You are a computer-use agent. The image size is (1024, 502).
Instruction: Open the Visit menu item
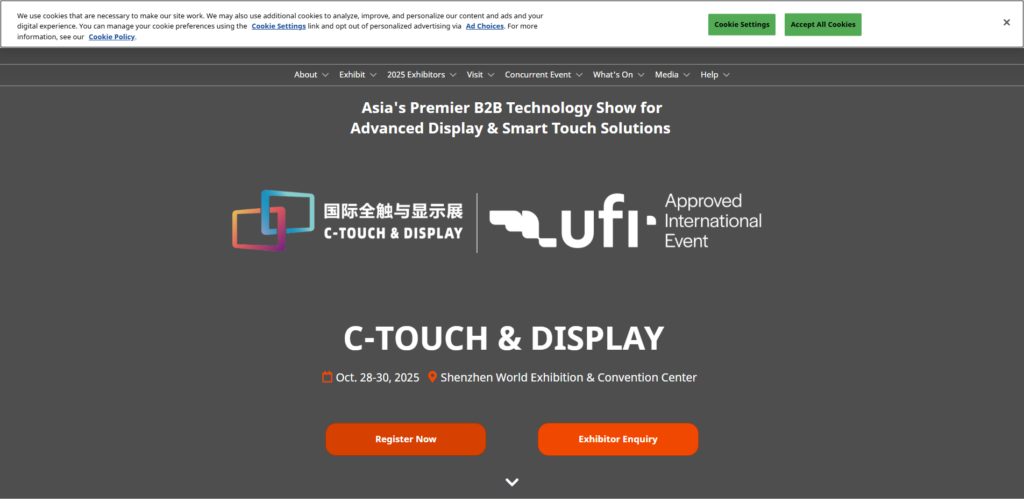point(475,75)
